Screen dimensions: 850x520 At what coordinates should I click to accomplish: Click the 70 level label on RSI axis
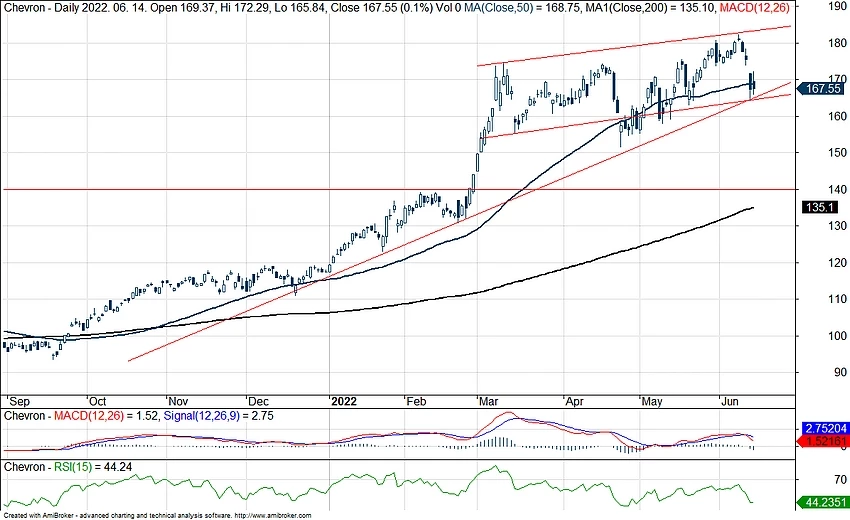841,479
